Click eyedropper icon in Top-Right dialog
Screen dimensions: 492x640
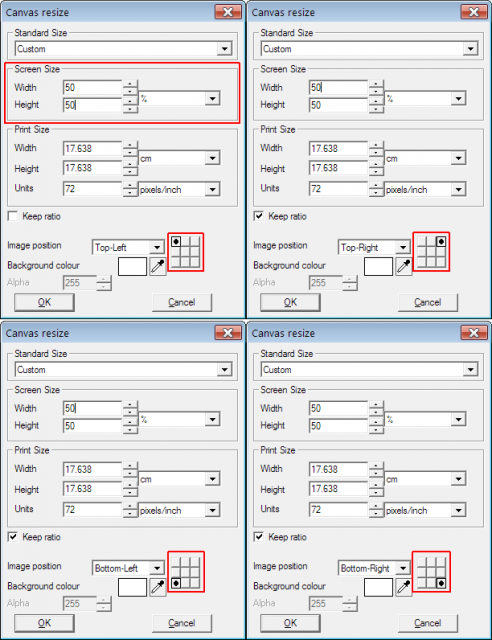point(404,267)
